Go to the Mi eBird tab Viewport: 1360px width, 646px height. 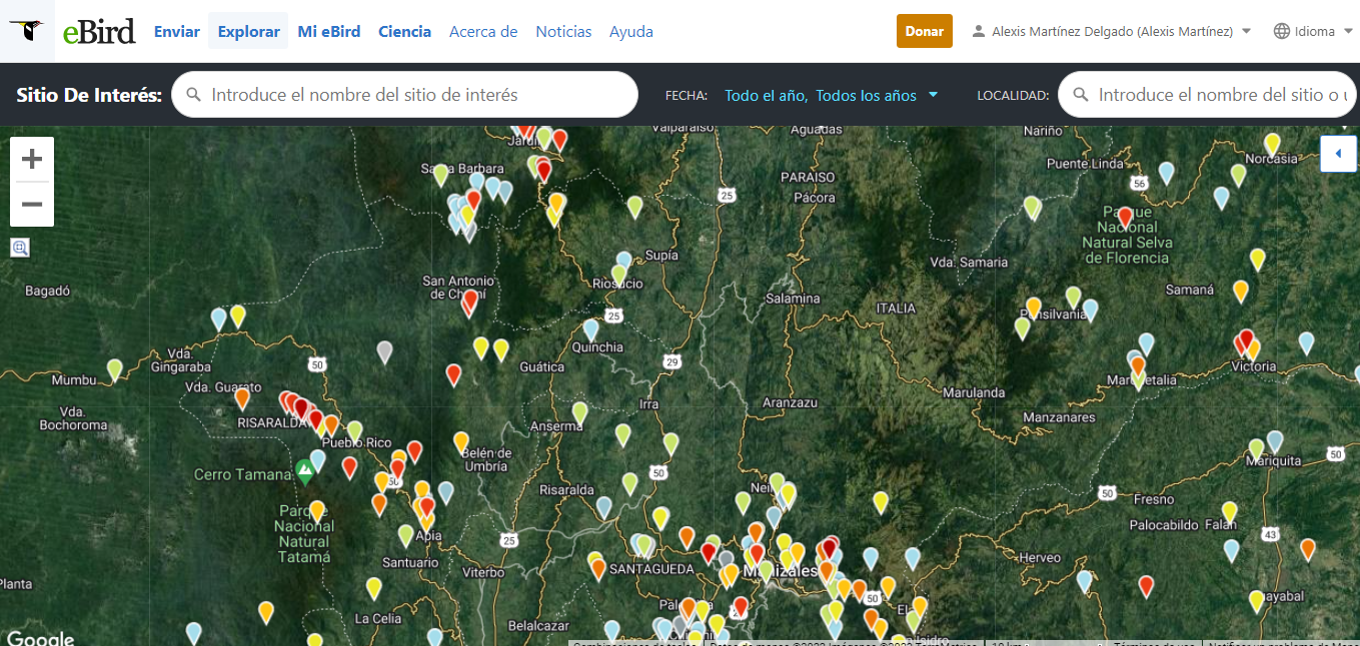[x=329, y=31]
